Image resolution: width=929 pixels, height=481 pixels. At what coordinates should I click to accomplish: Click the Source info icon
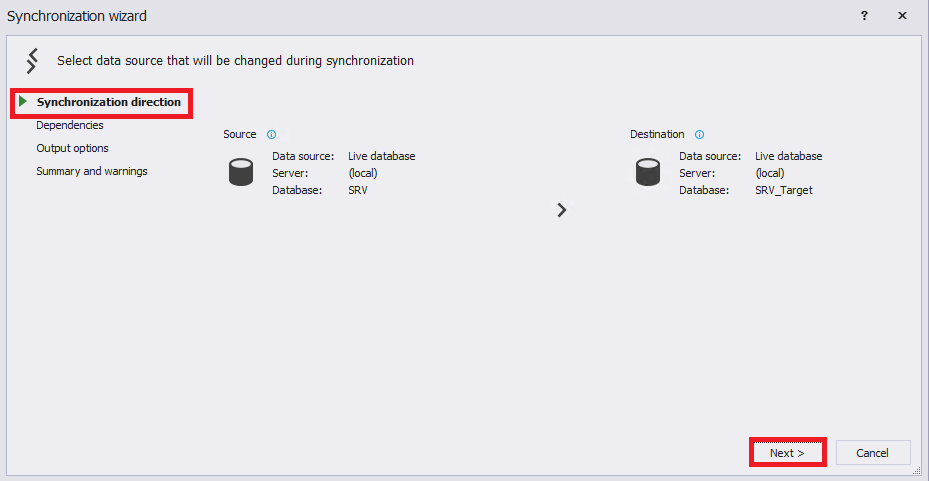point(272,134)
